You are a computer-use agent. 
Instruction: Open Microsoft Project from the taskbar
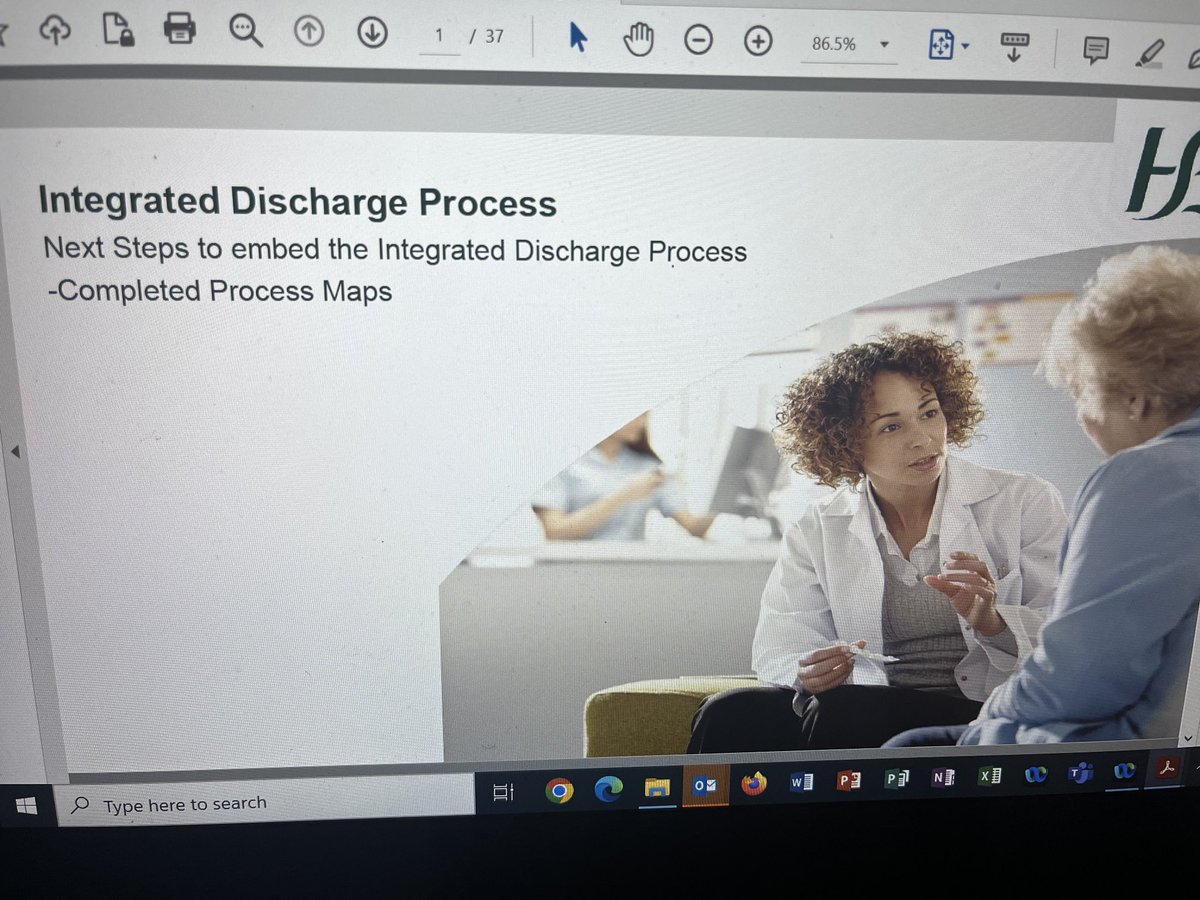[x=896, y=778]
